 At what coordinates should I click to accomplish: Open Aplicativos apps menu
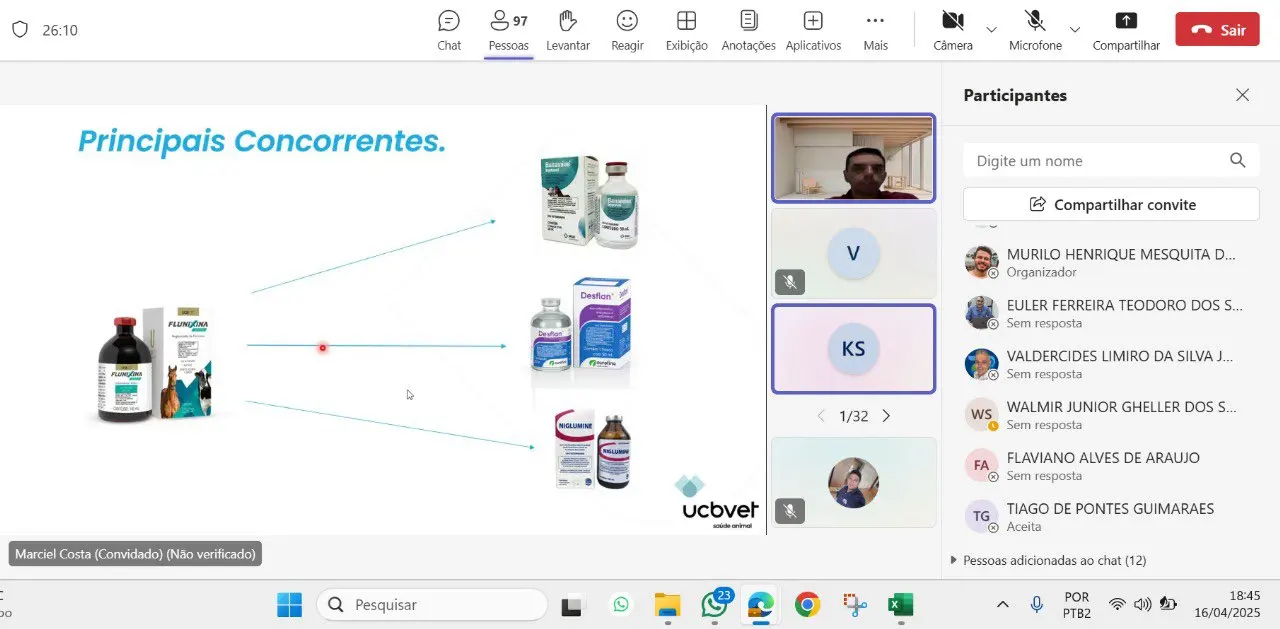tap(813, 30)
